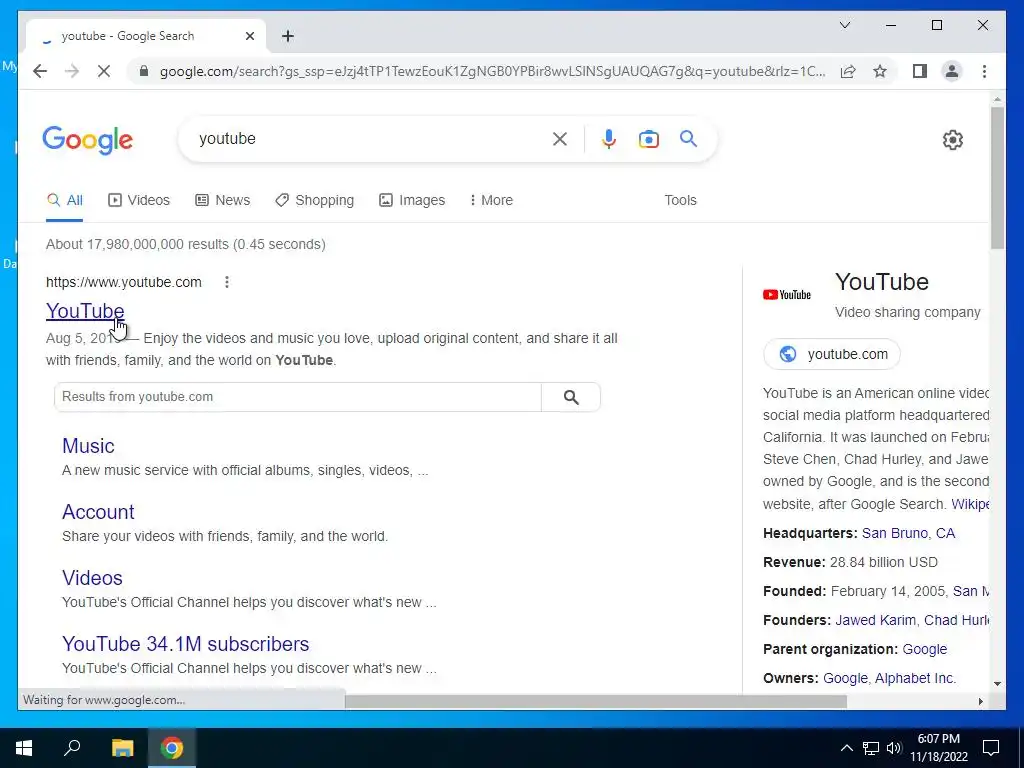Open the Chrome side panel icon
The width and height of the screenshot is (1024, 768).
[x=920, y=71]
